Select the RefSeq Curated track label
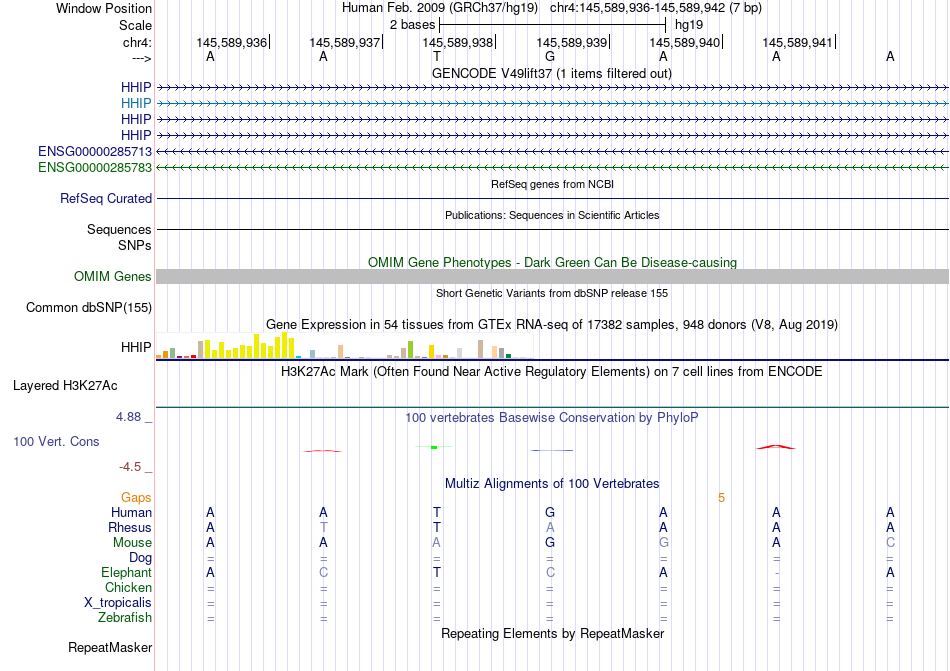Image resolution: width=950 pixels, height=671 pixels. [x=106, y=199]
